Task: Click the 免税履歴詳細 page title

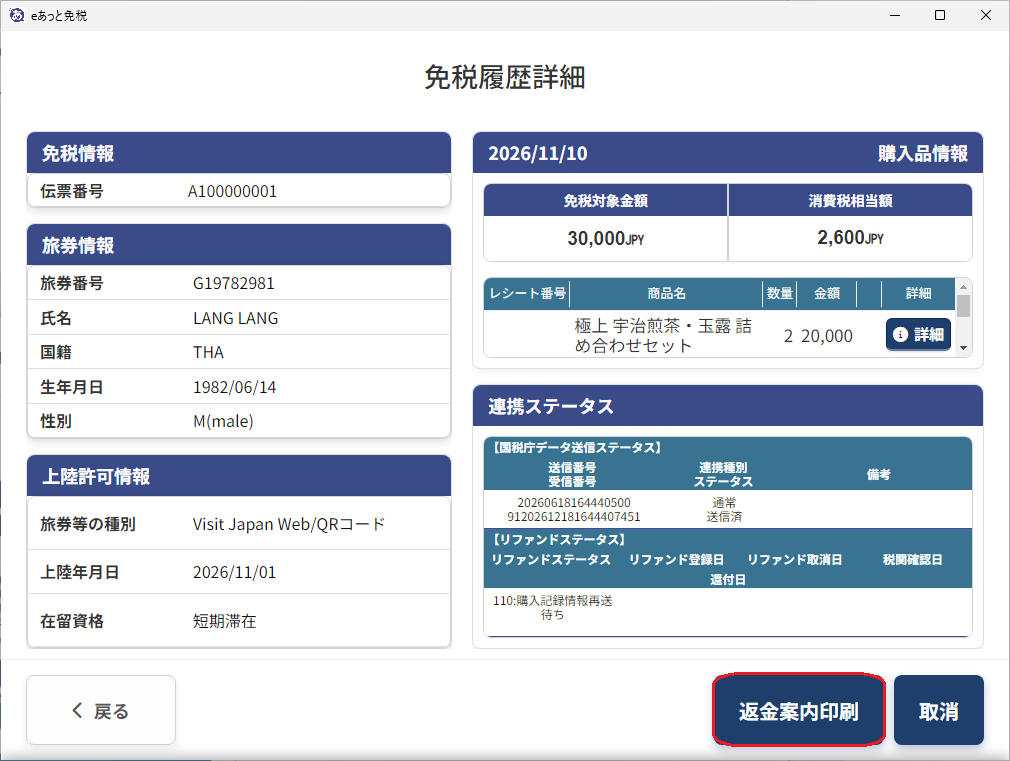Action: pos(504,78)
